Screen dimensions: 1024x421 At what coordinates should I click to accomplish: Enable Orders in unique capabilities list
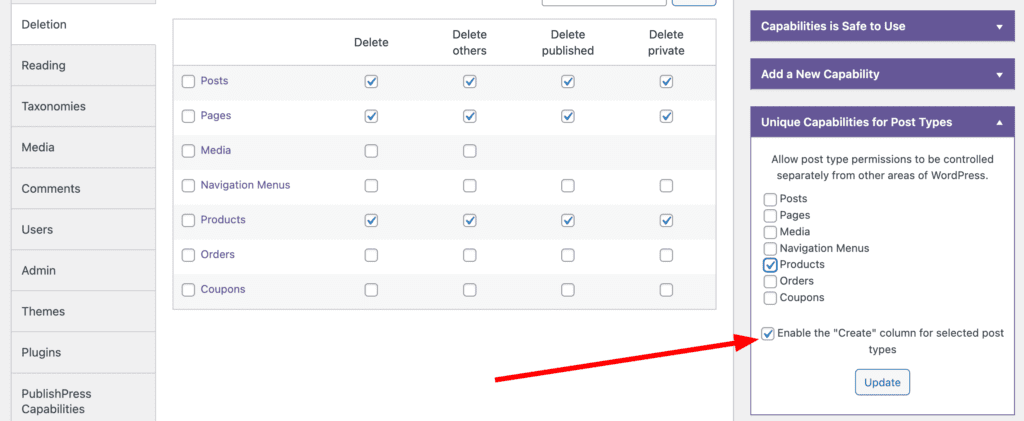[770, 281]
